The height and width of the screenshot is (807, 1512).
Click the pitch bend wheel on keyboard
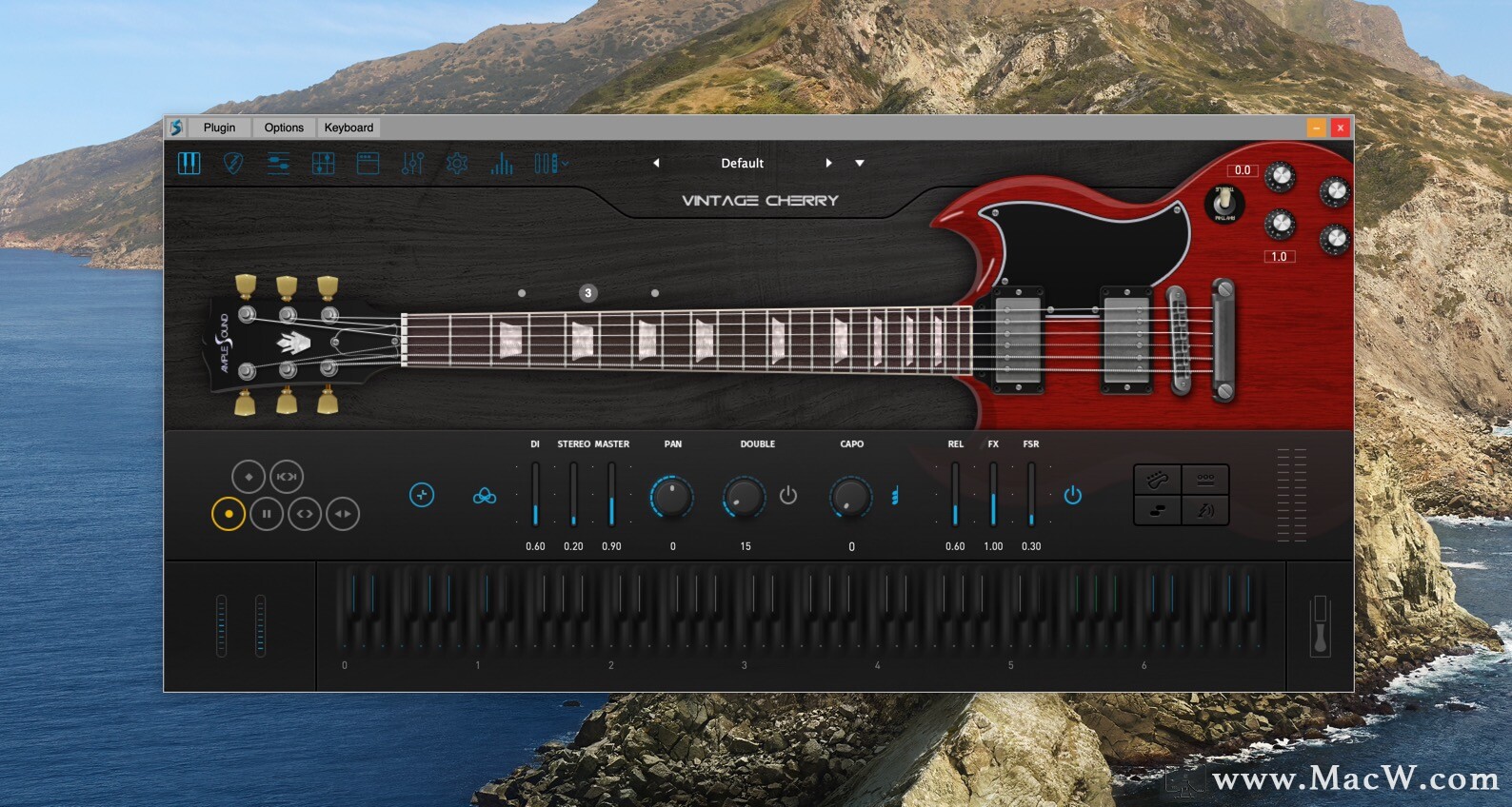[222, 626]
